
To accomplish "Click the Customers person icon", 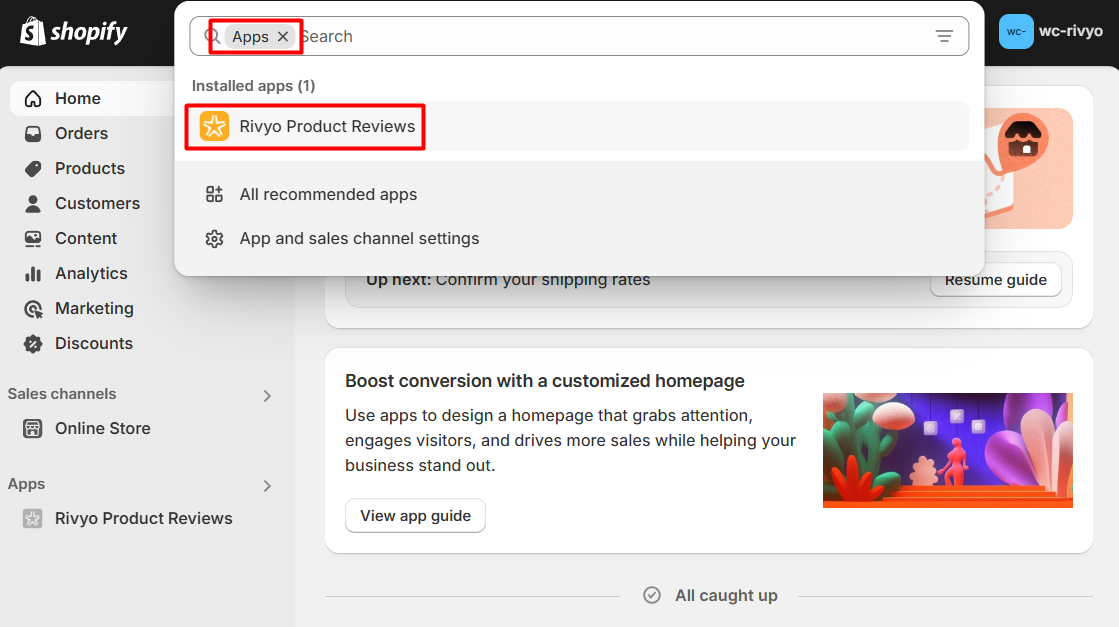I will point(33,203).
